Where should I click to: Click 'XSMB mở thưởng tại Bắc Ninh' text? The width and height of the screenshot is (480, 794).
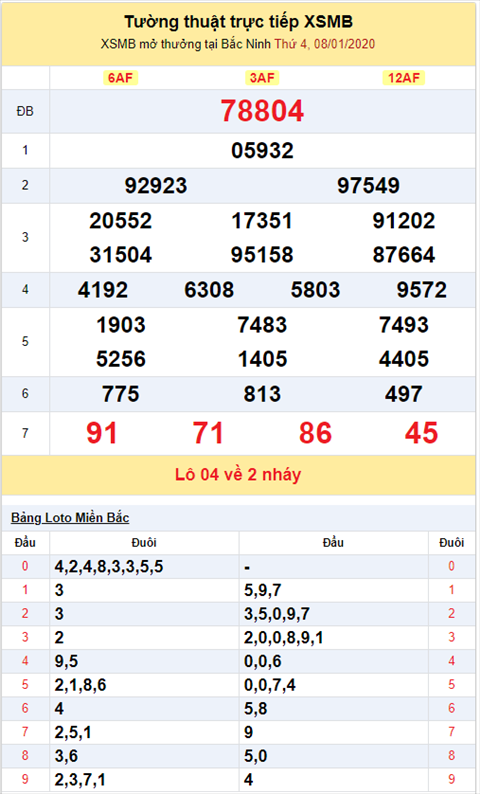pos(186,44)
